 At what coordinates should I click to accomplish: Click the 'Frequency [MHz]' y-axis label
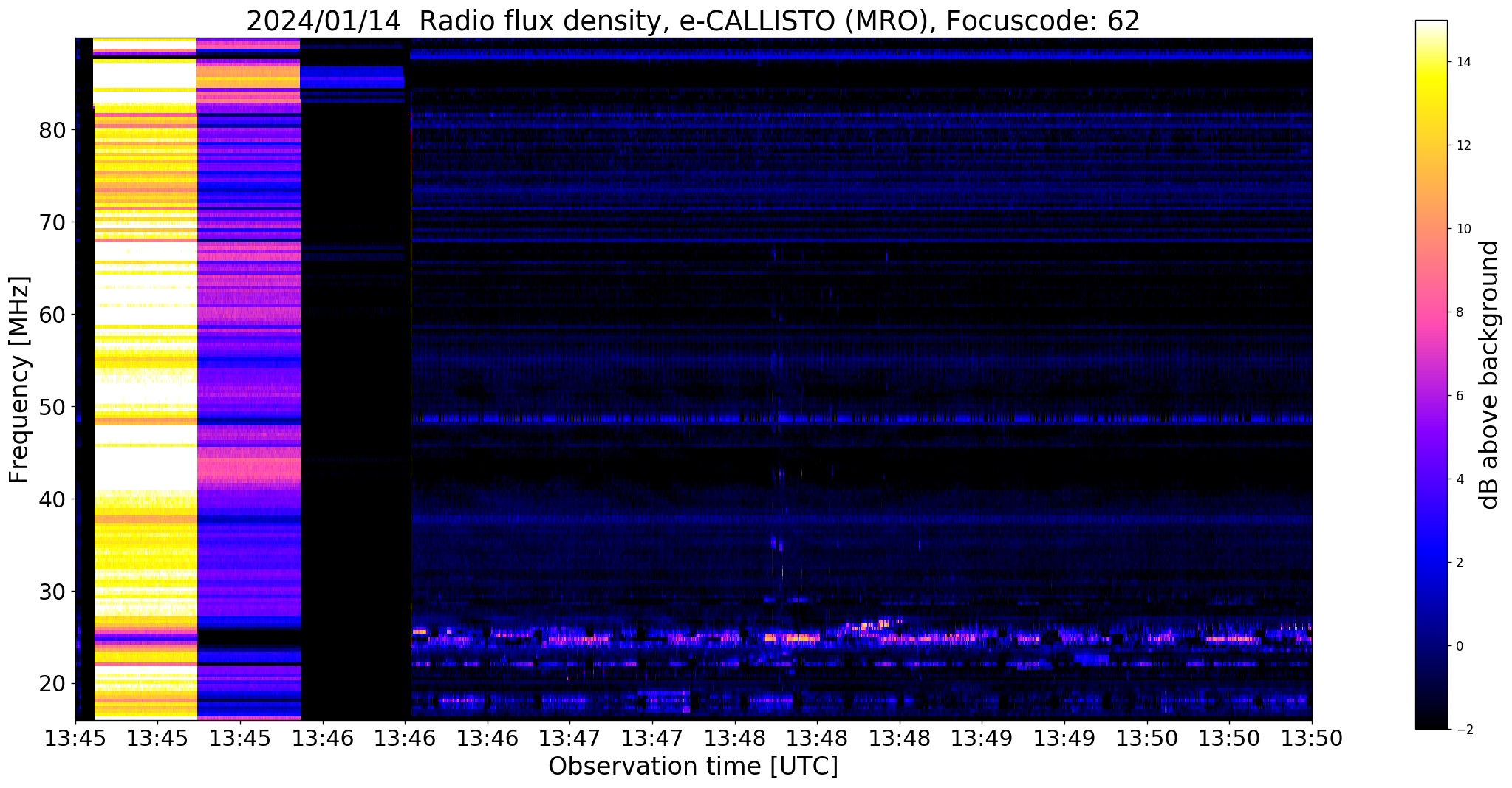click(x=20, y=380)
